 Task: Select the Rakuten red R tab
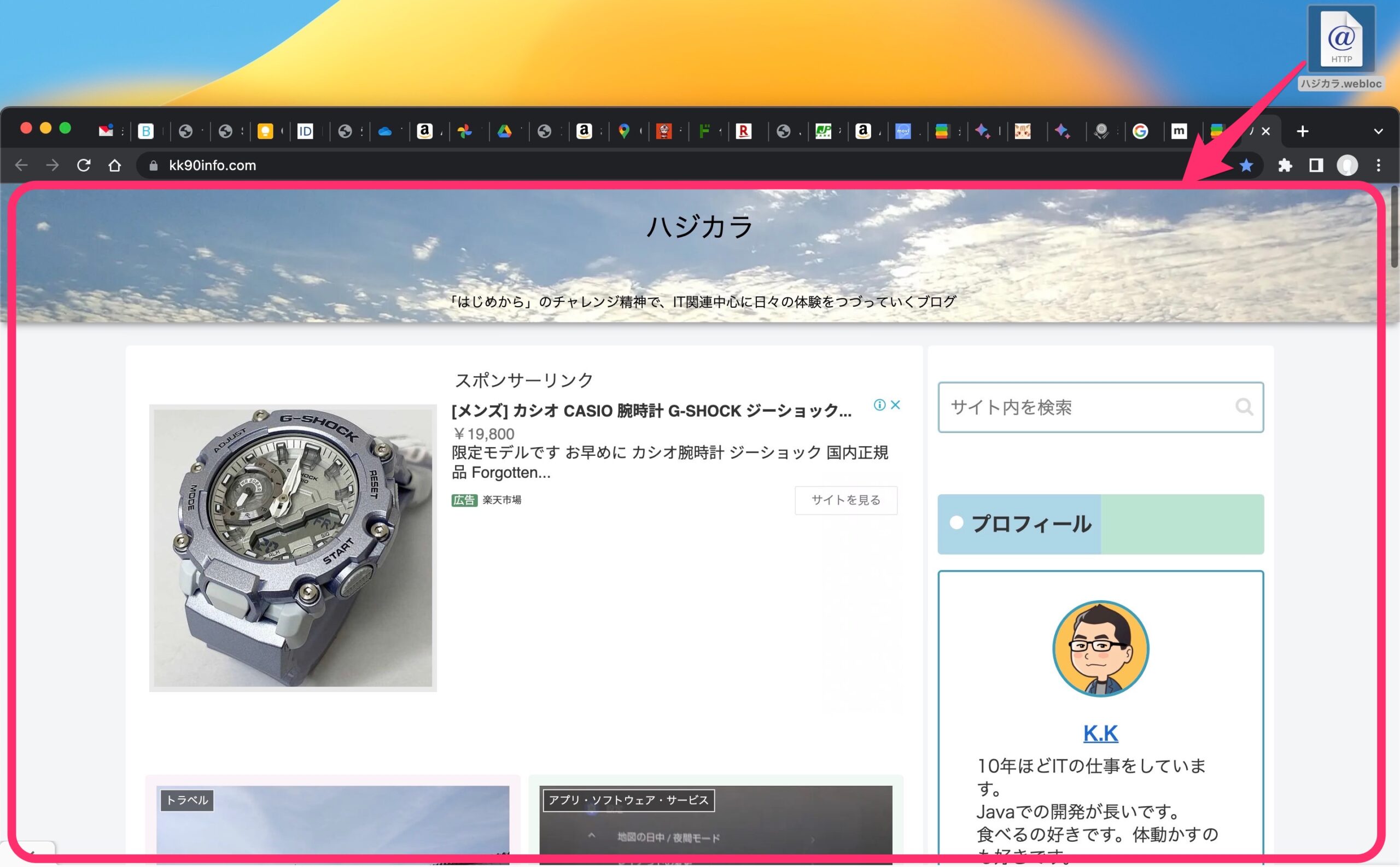pyautogui.click(x=743, y=131)
